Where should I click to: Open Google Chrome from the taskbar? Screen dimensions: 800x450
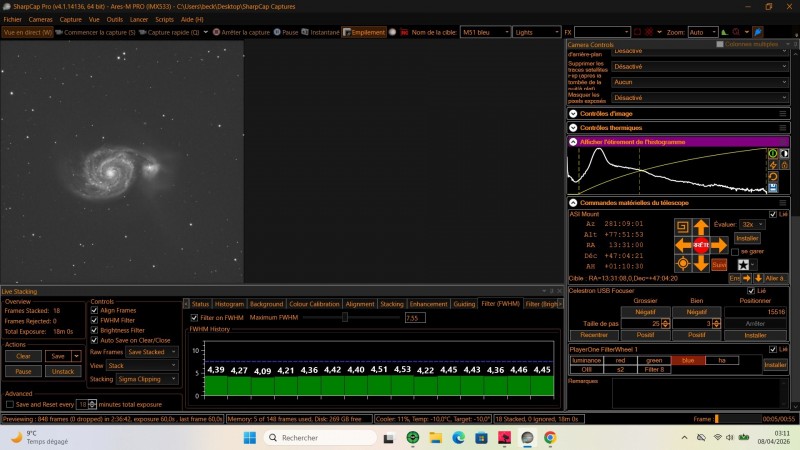[x=550, y=438]
